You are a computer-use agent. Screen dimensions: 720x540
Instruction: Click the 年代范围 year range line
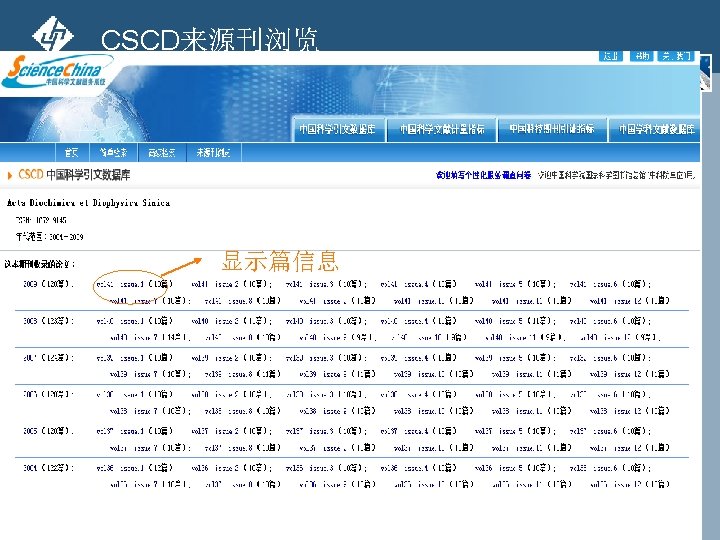49,237
